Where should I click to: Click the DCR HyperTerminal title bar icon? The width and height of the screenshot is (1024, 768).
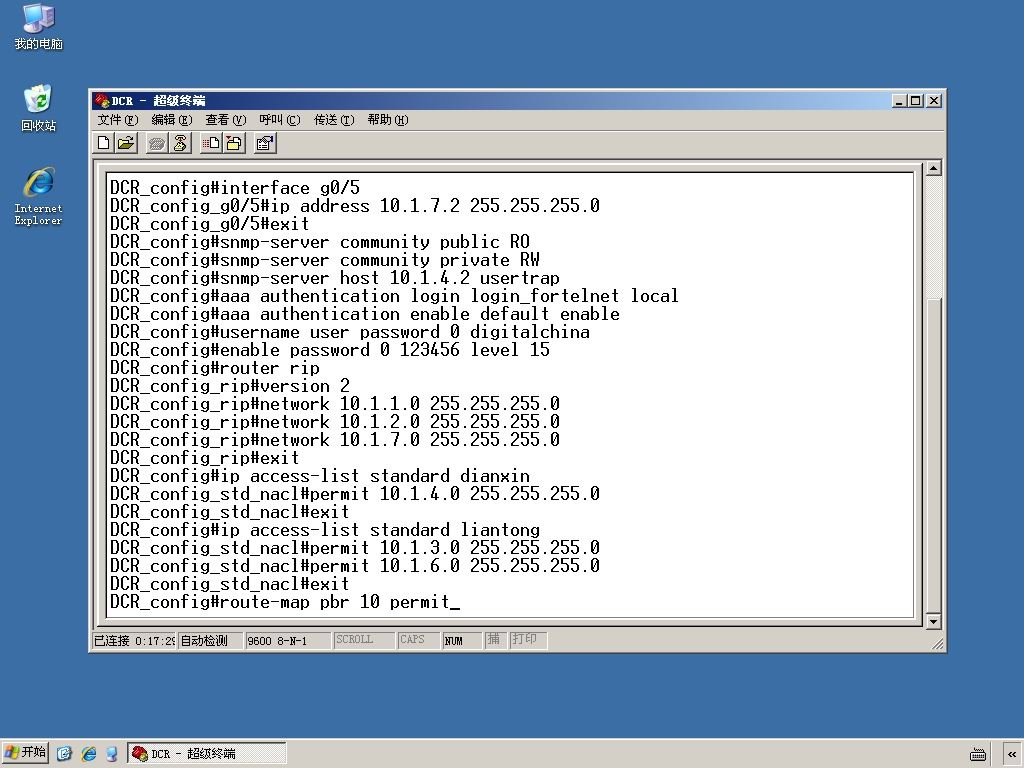pyautogui.click(x=101, y=101)
